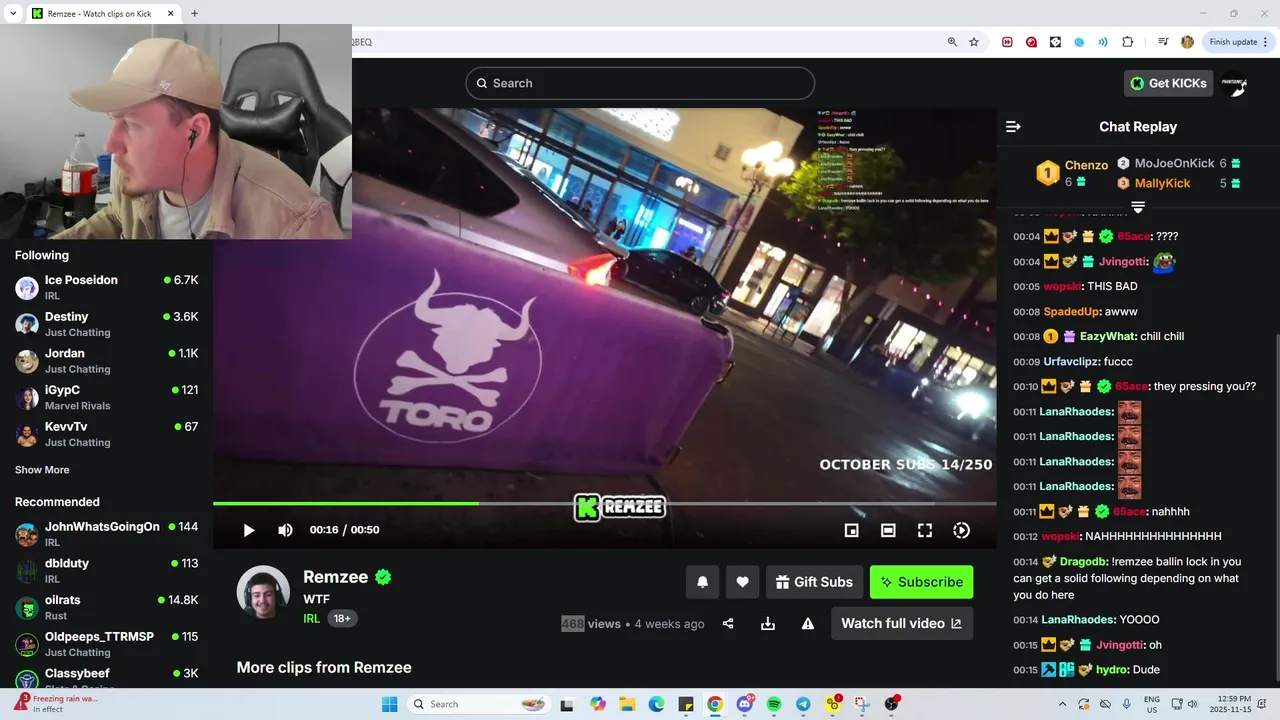Play the Remzee clip

tap(248, 530)
